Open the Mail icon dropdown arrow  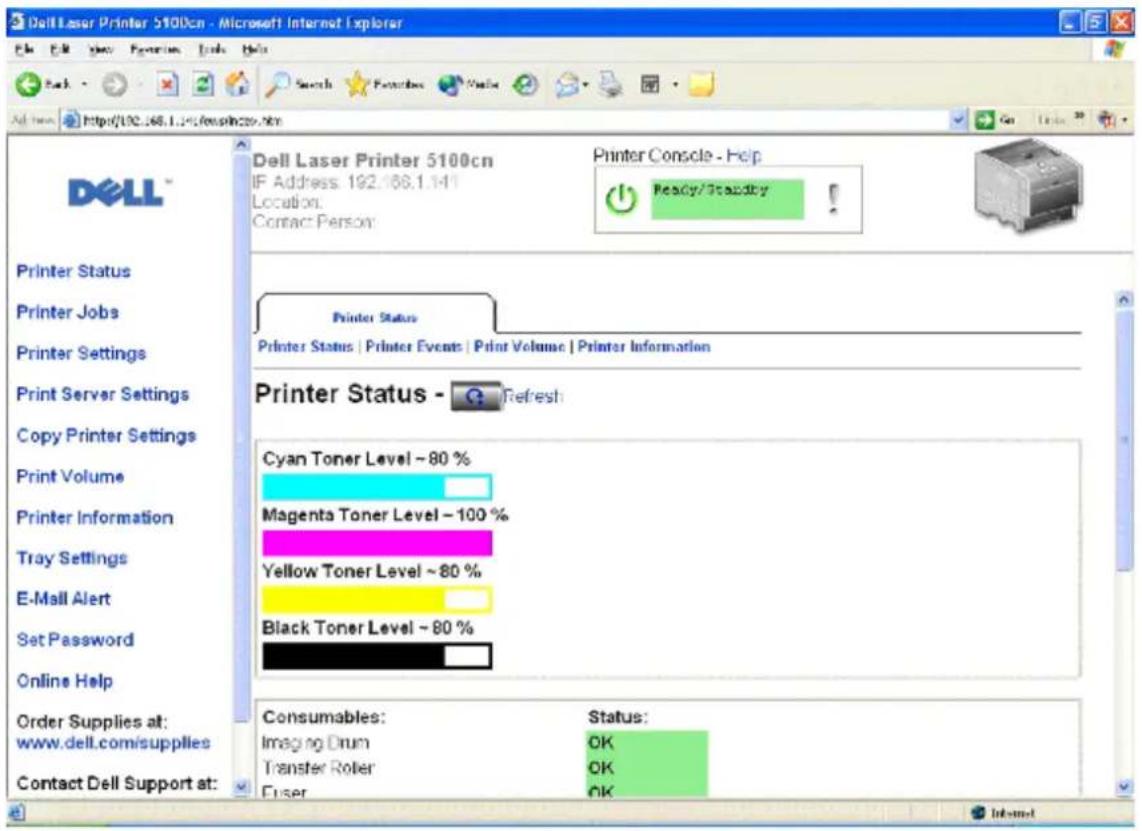586,85
